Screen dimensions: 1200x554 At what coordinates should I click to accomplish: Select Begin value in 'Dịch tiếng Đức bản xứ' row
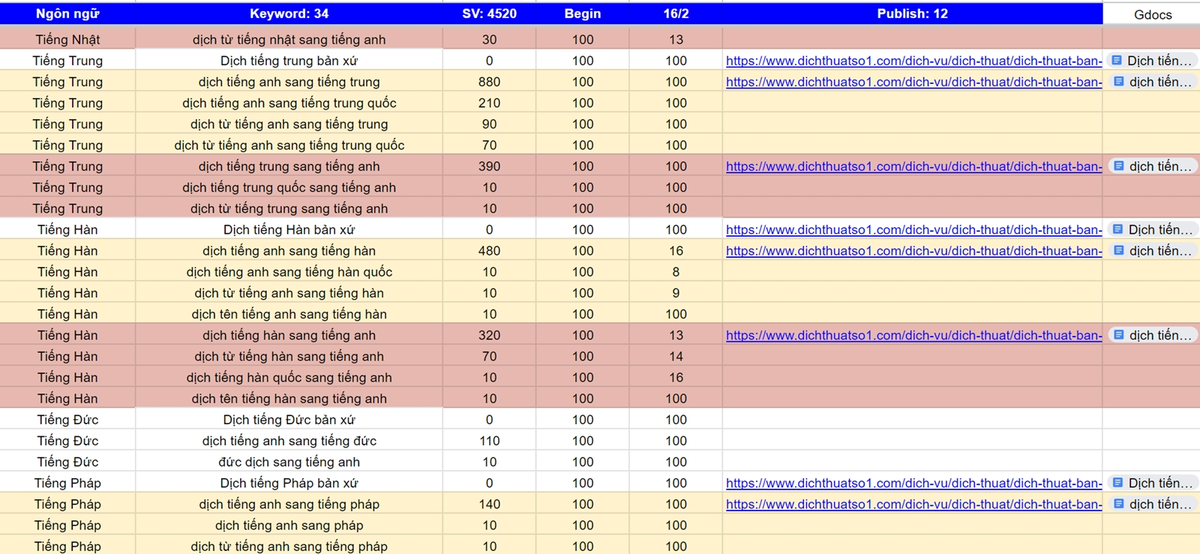(x=583, y=420)
